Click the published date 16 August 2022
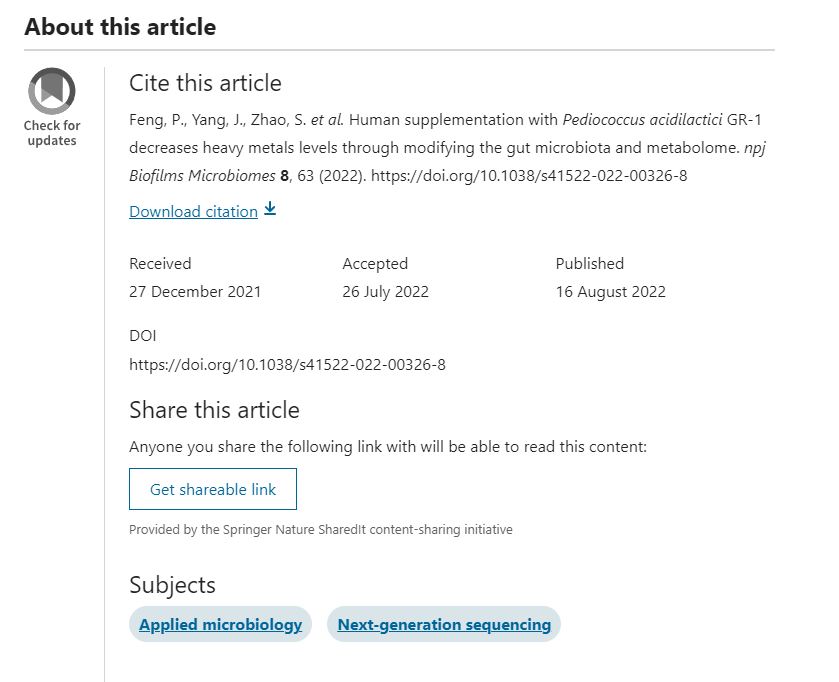 click(x=610, y=292)
